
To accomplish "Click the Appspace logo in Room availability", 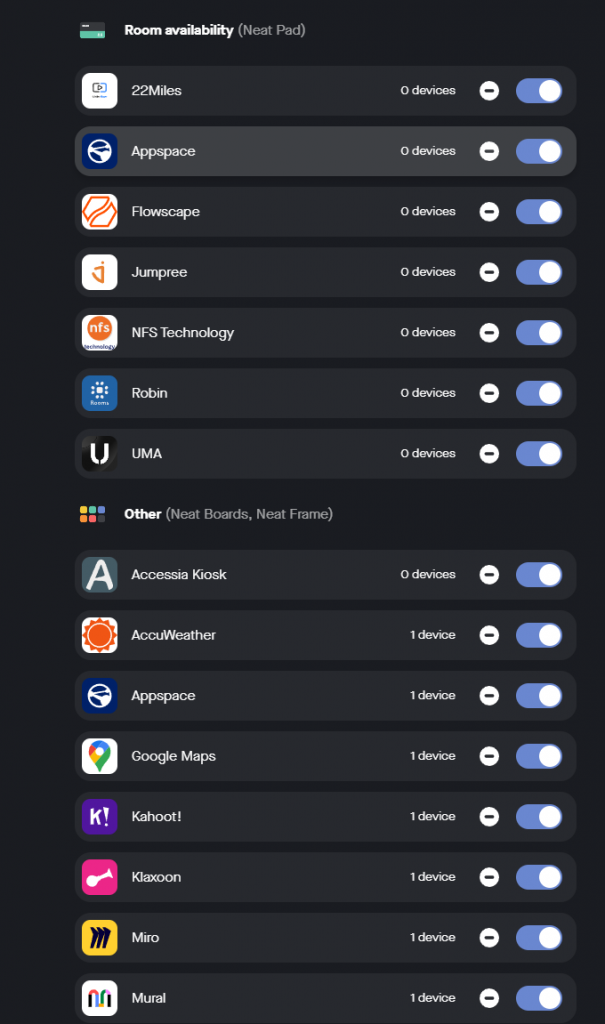I will 98,151.
